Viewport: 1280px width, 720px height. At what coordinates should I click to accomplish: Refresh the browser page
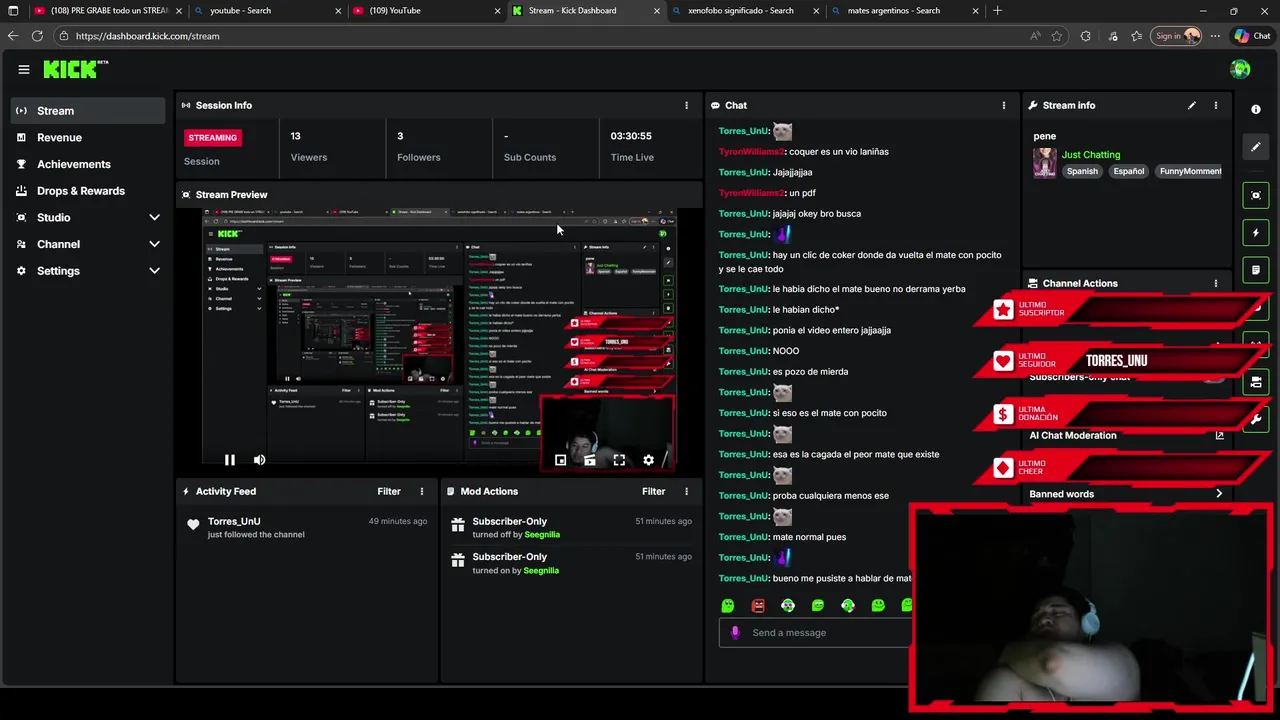(x=37, y=36)
